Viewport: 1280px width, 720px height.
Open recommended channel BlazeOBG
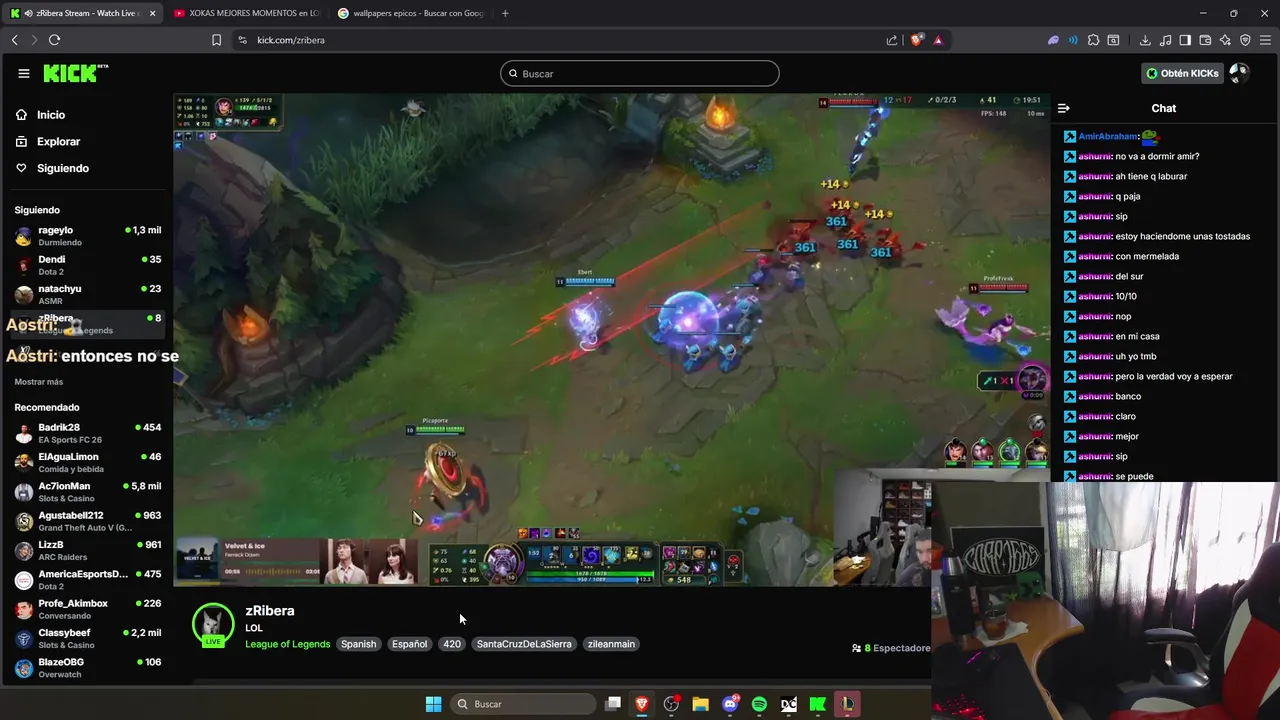pos(88,668)
